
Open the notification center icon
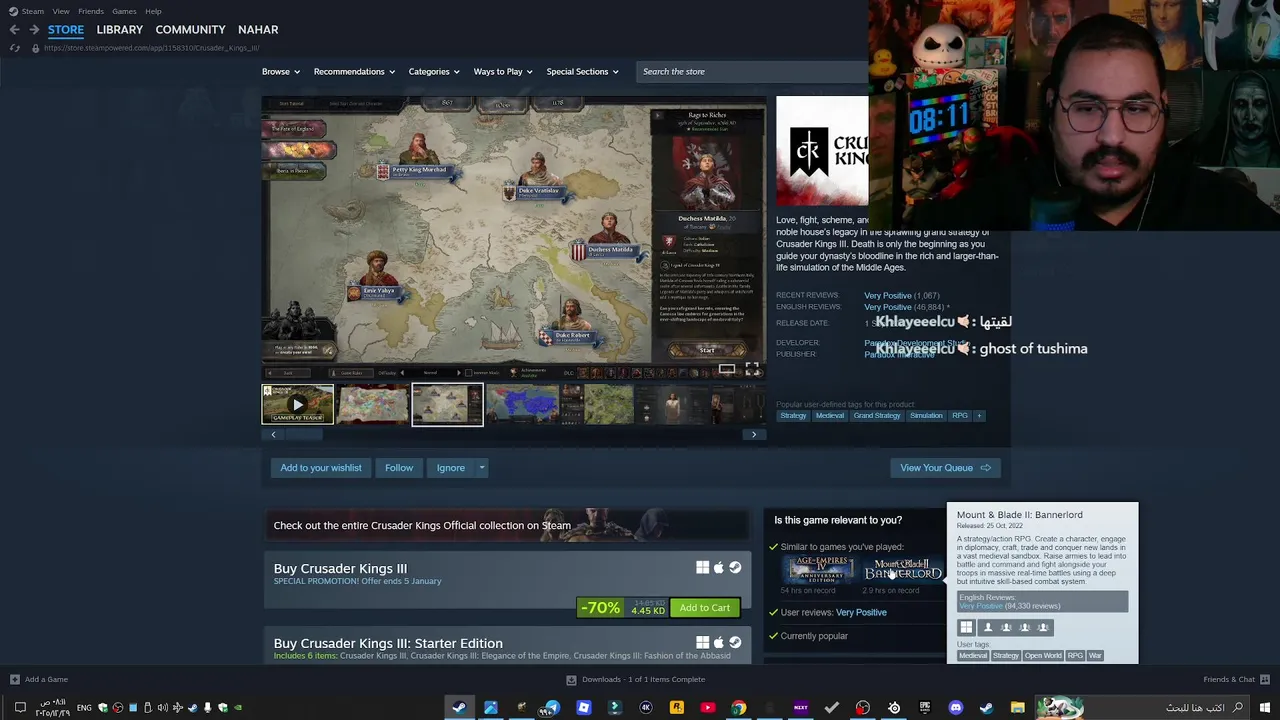click(x=19, y=707)
